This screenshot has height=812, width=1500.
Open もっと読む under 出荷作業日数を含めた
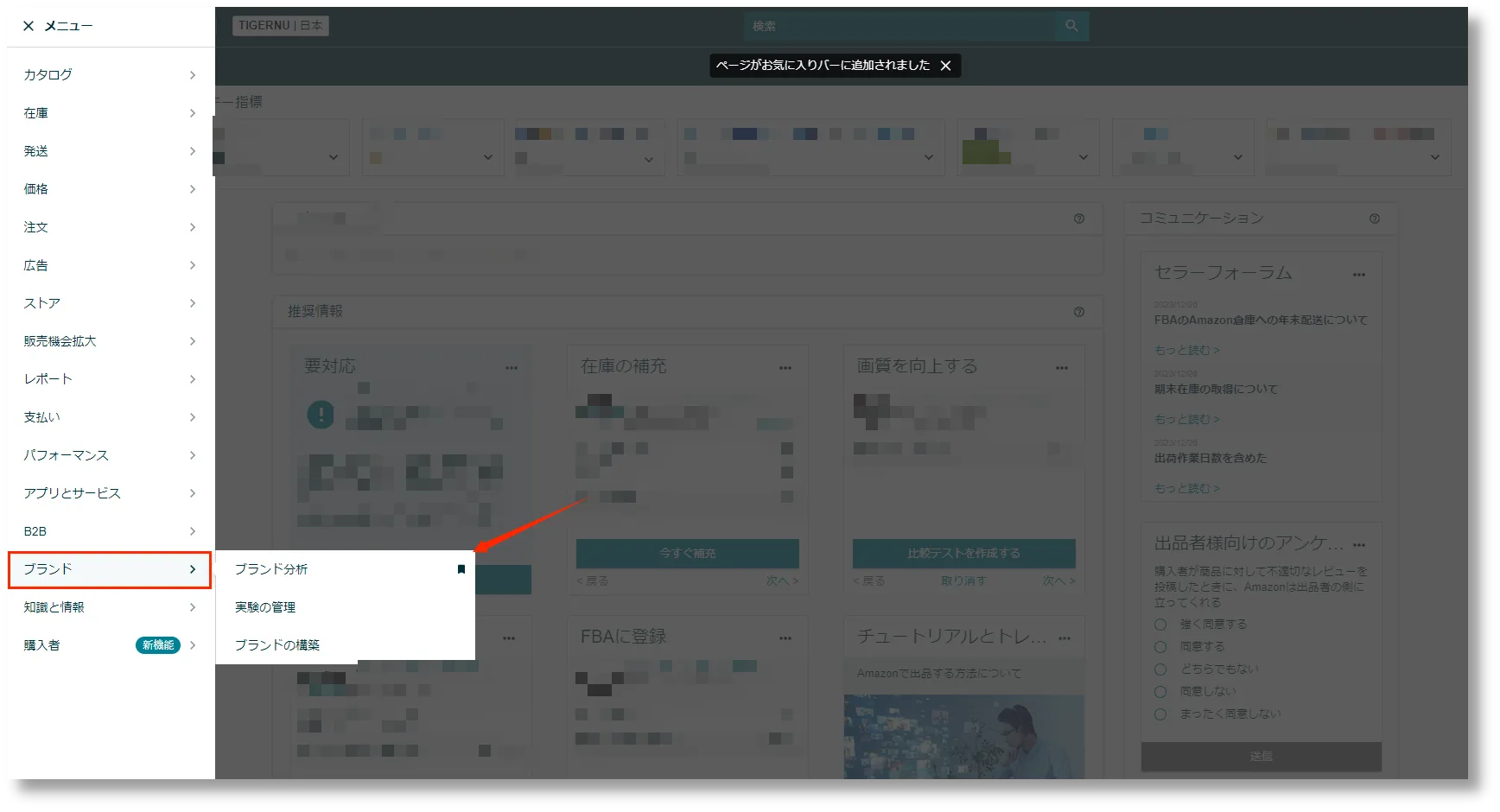1186,489
